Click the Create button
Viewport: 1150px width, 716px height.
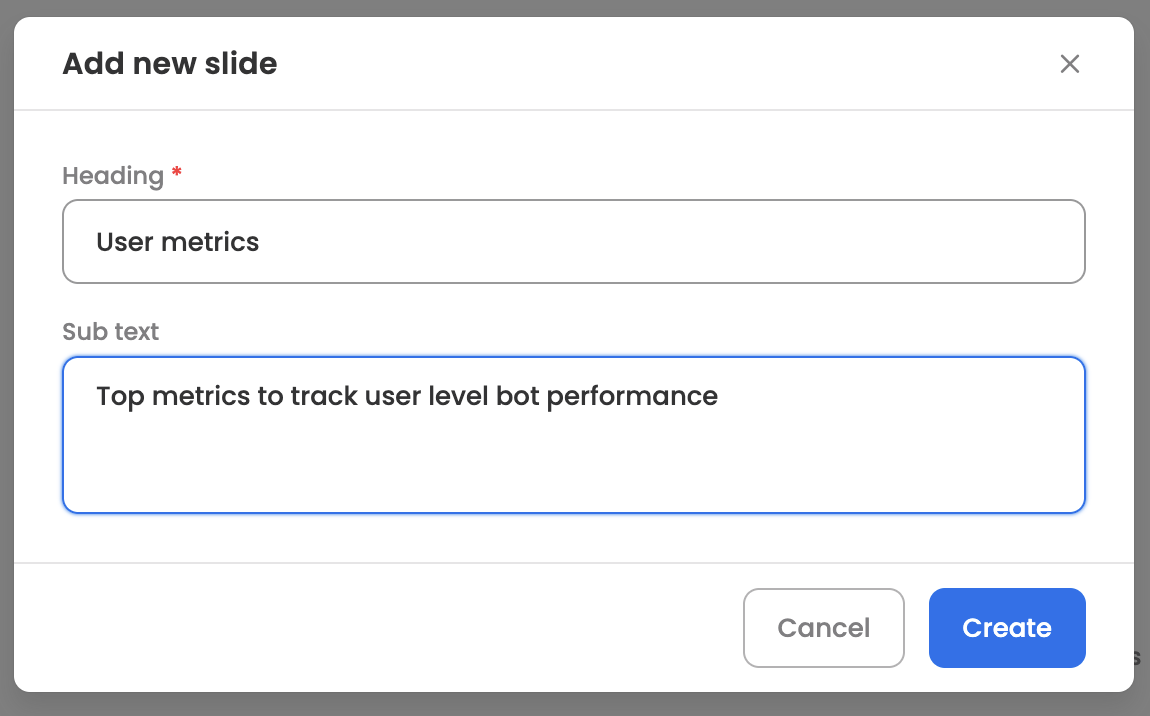[1006, 628]
